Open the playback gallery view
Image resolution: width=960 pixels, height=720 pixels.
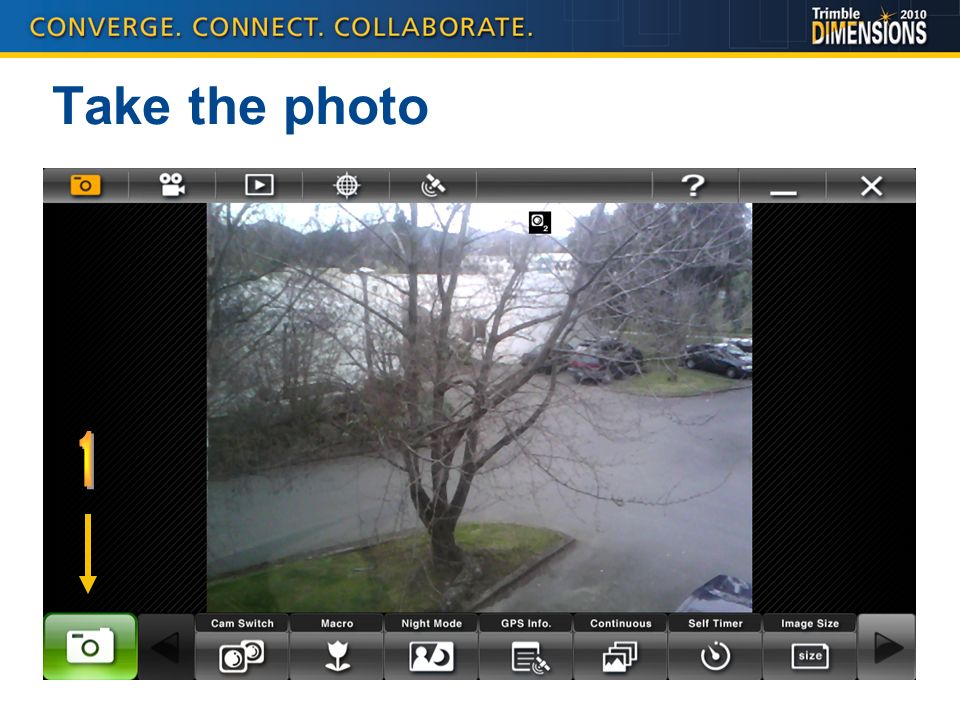[x=259, y=185]
